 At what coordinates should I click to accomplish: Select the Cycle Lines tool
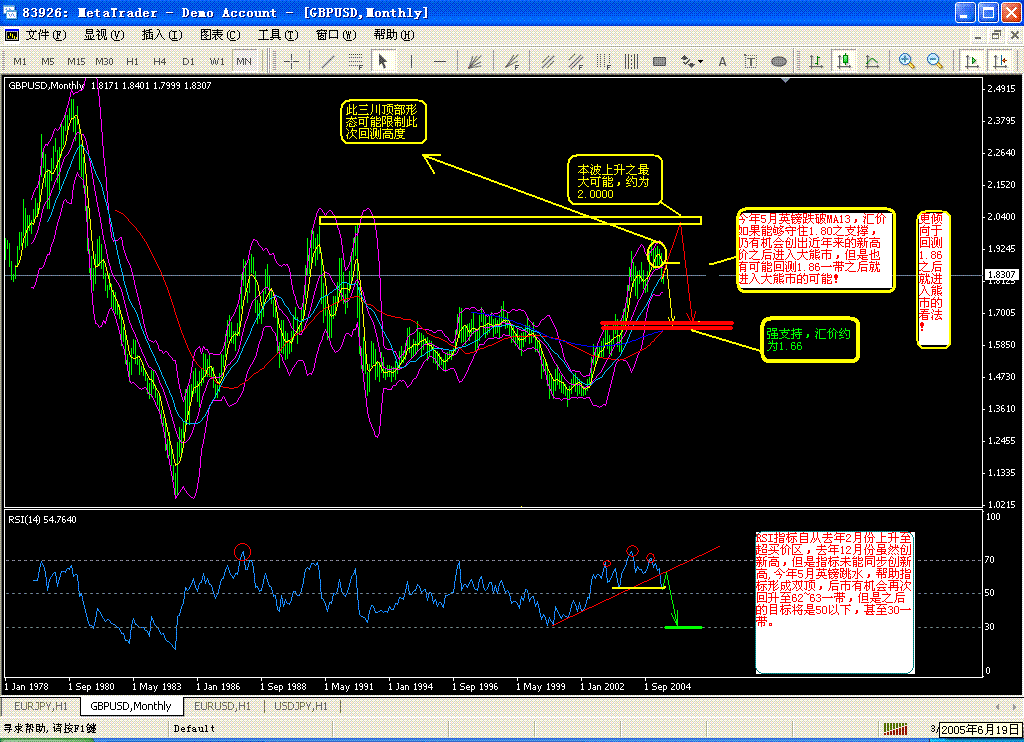pyautogui.click(x=632, y=61)
